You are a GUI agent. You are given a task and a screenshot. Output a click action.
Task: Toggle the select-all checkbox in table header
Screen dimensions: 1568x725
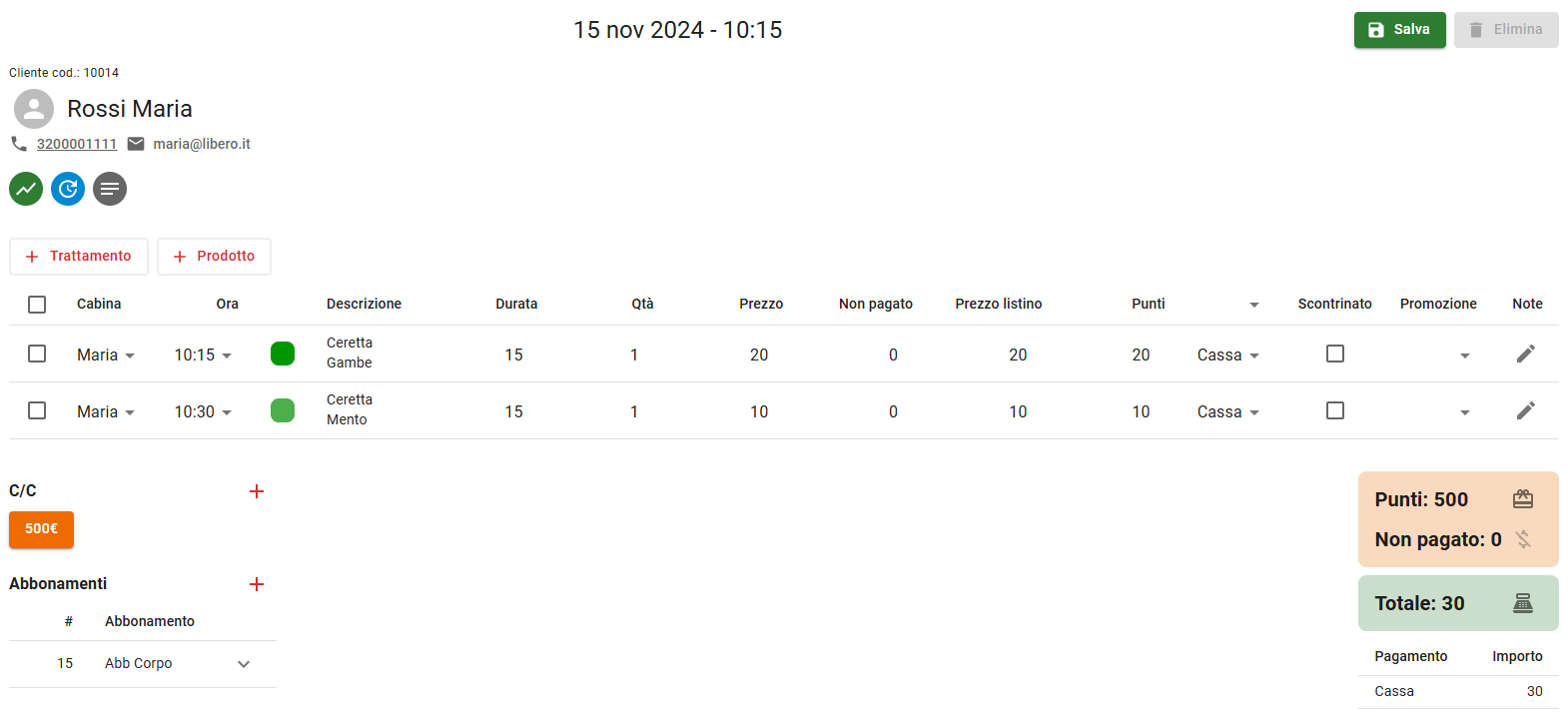pos(37,305)
